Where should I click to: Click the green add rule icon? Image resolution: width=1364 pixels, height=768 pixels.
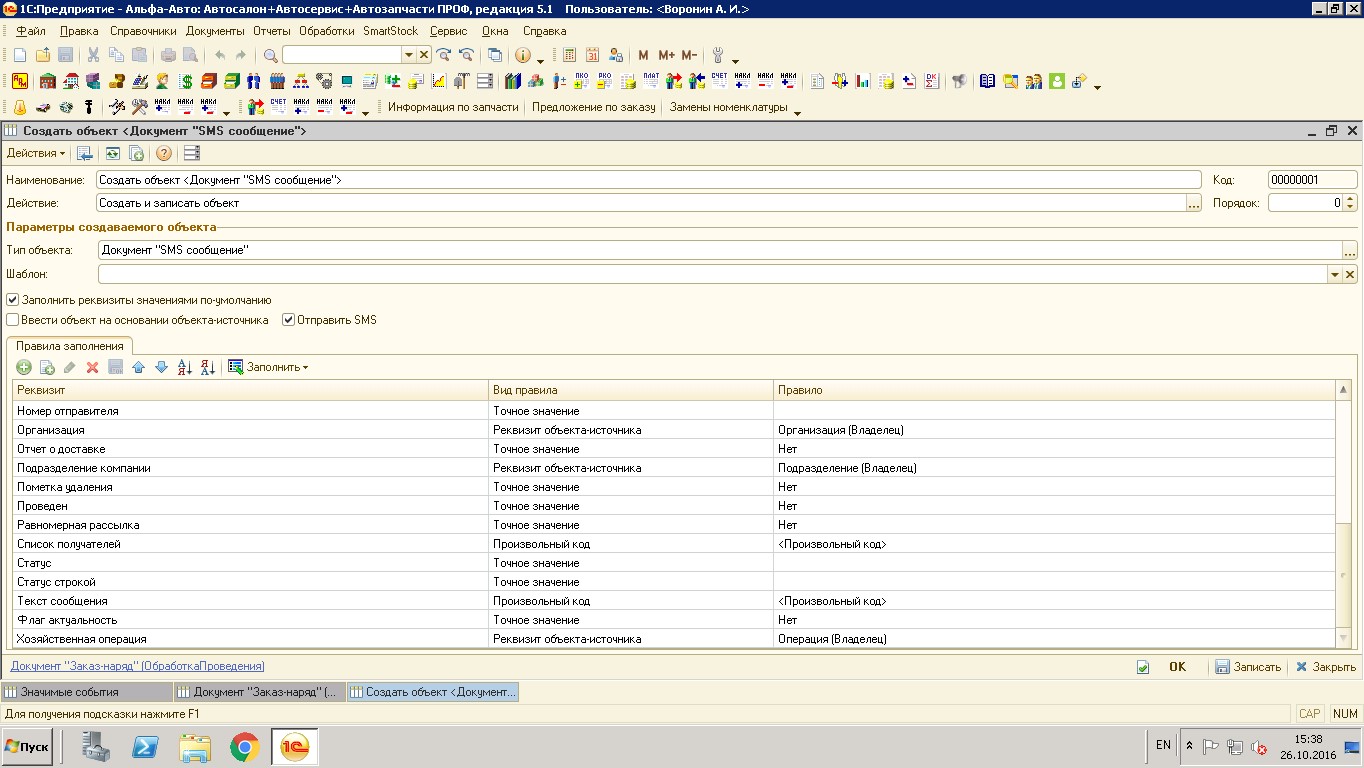(x=24, y=367)
